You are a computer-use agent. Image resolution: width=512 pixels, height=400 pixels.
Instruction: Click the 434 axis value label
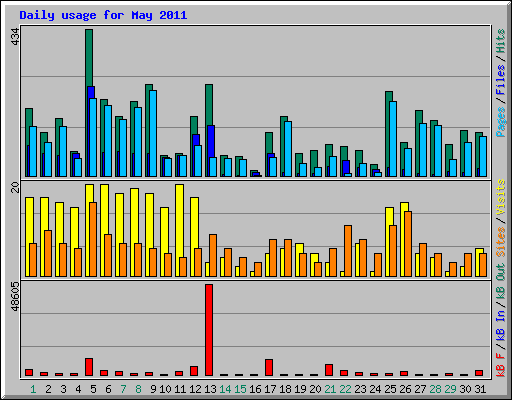[x=15, y=37]
